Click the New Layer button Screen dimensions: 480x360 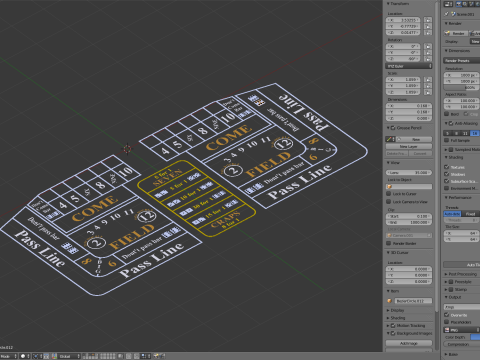click(409, 146)
